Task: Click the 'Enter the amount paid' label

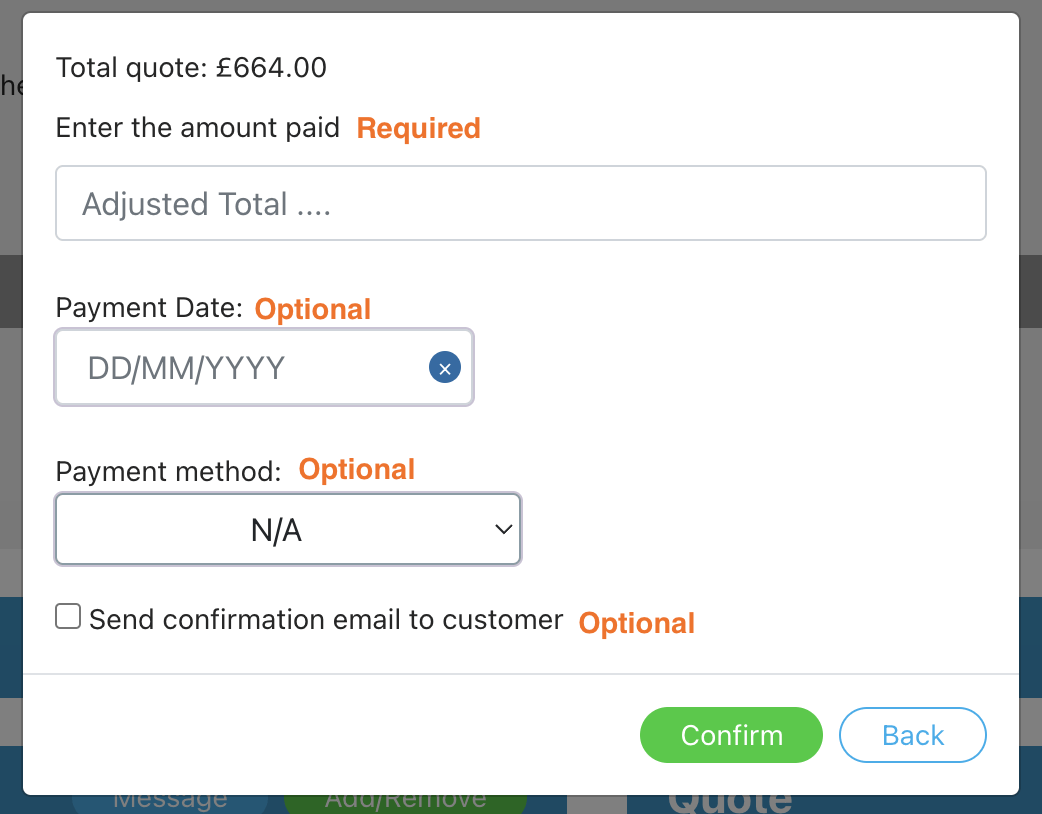Action: (197, 128)
